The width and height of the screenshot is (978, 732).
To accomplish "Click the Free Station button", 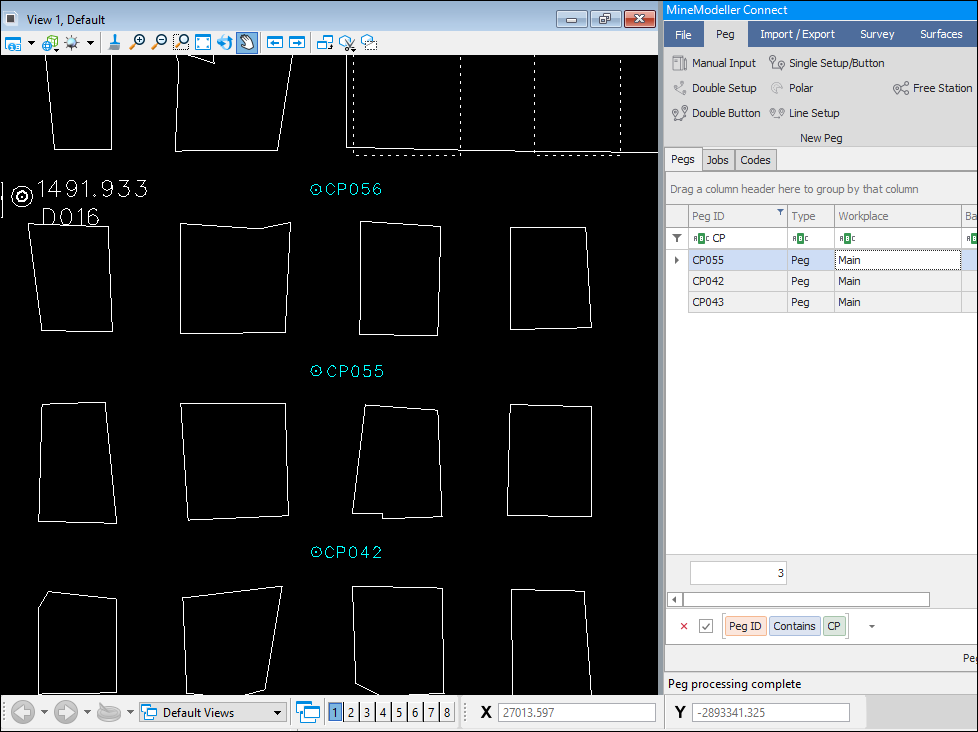I will 932,88.
